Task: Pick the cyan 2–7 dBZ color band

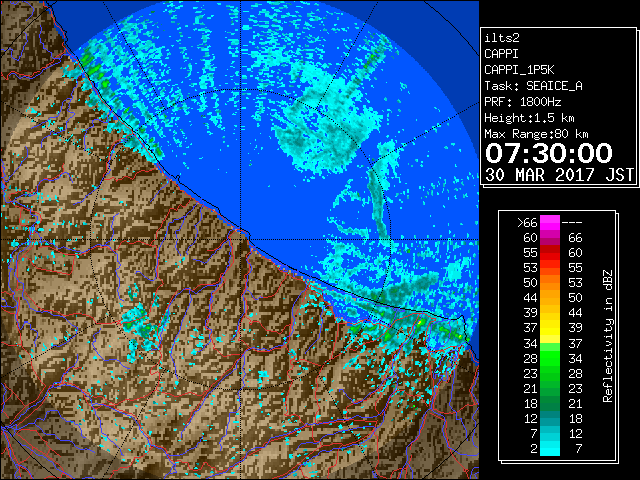Action: point(550,448)
